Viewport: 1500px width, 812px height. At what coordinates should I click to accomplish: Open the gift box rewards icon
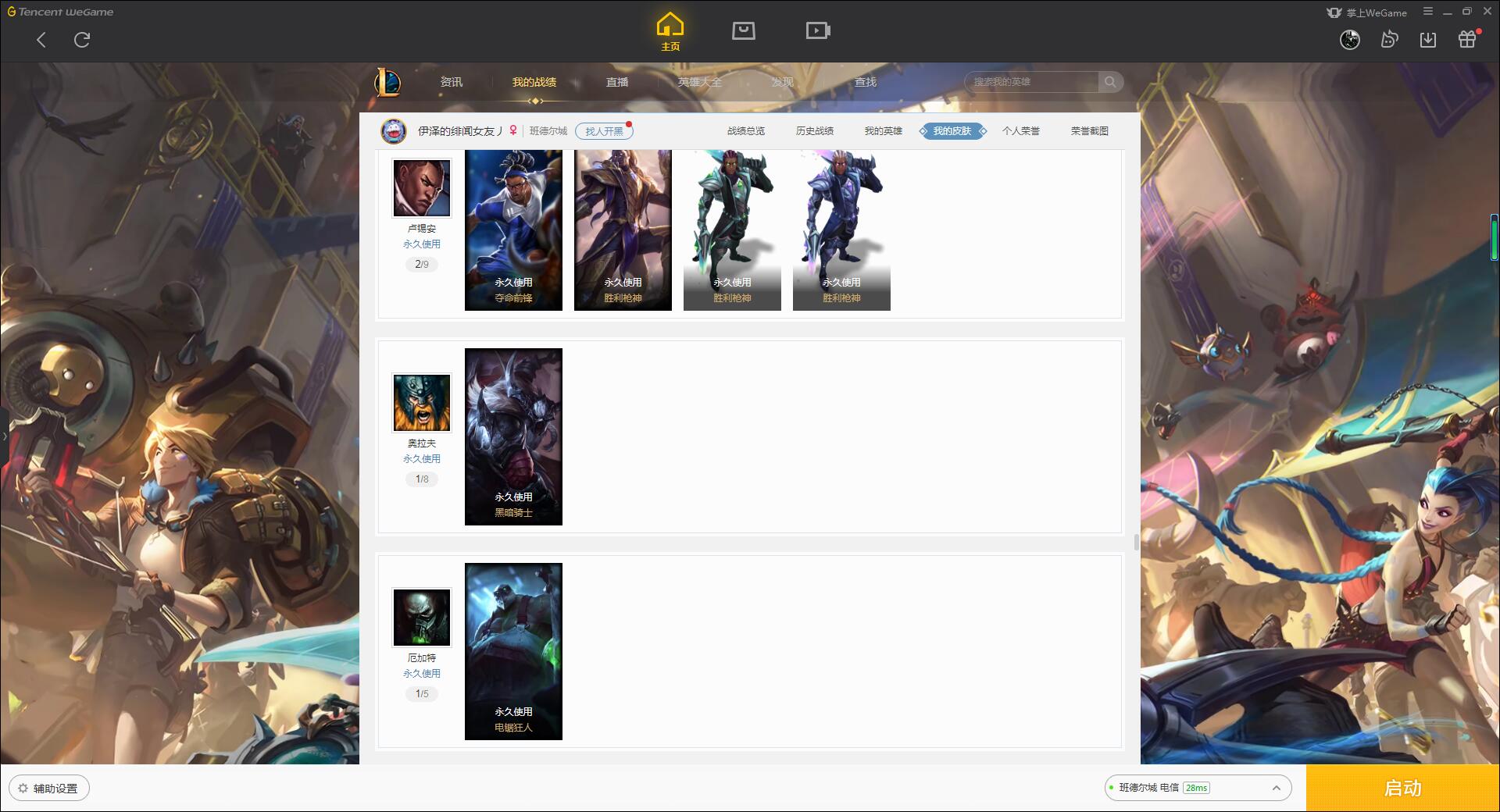(1467, 39)
